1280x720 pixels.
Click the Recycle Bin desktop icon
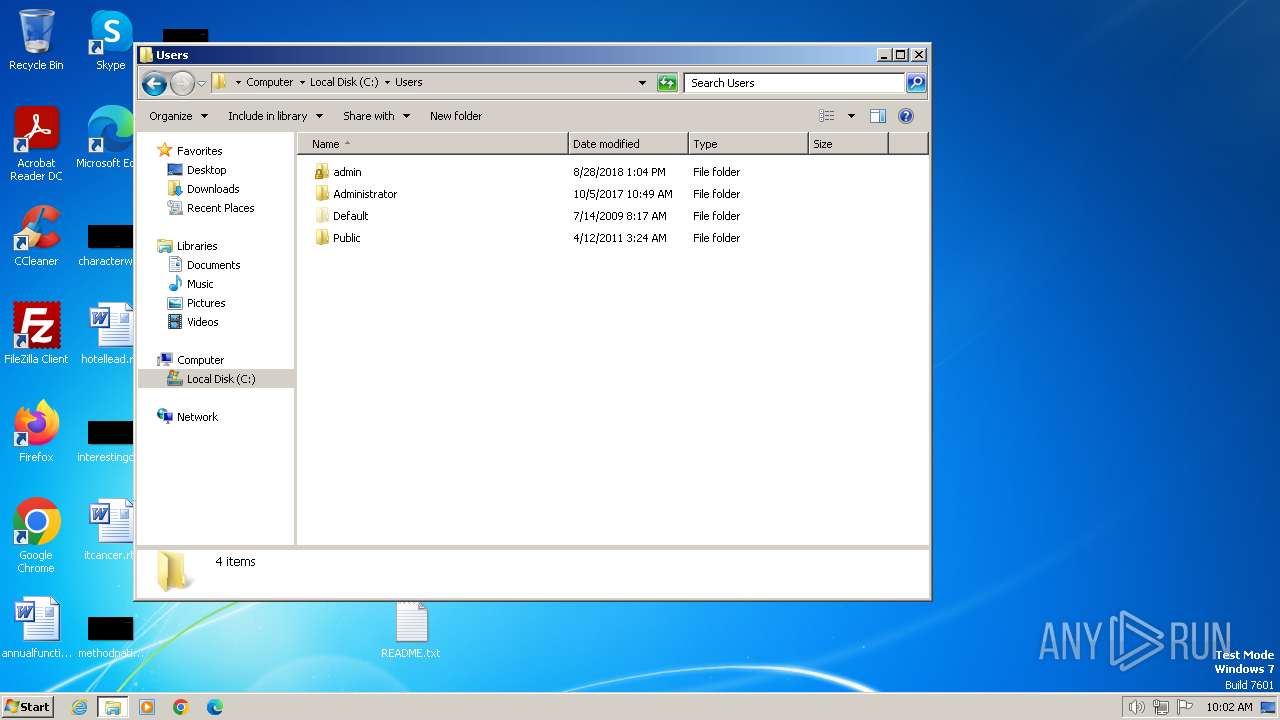36,40
